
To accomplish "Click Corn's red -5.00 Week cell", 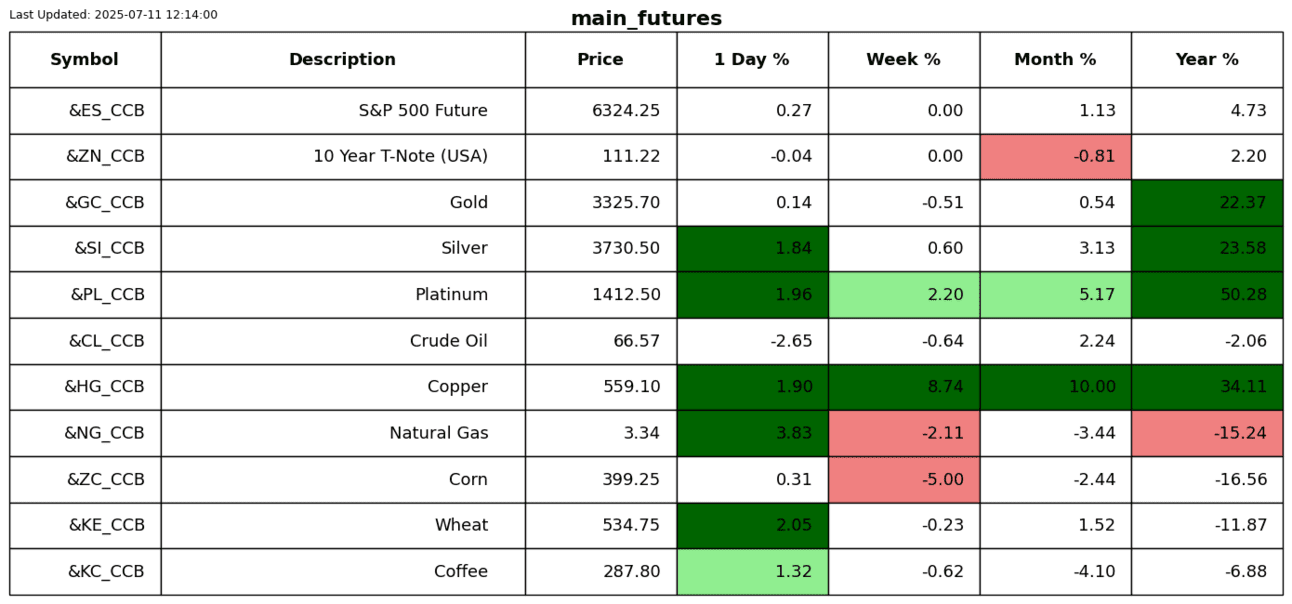I will [903, 479].
